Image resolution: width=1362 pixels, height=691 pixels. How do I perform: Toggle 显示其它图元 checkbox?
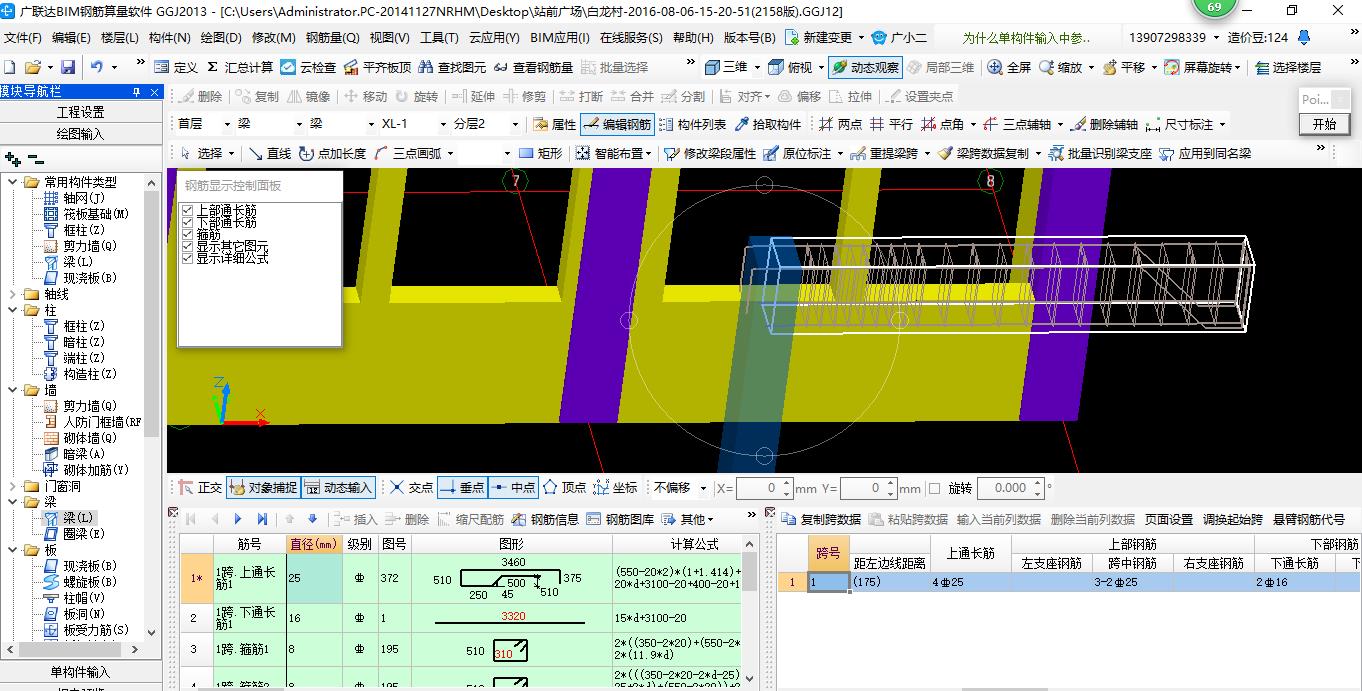(x=188, y=246)
